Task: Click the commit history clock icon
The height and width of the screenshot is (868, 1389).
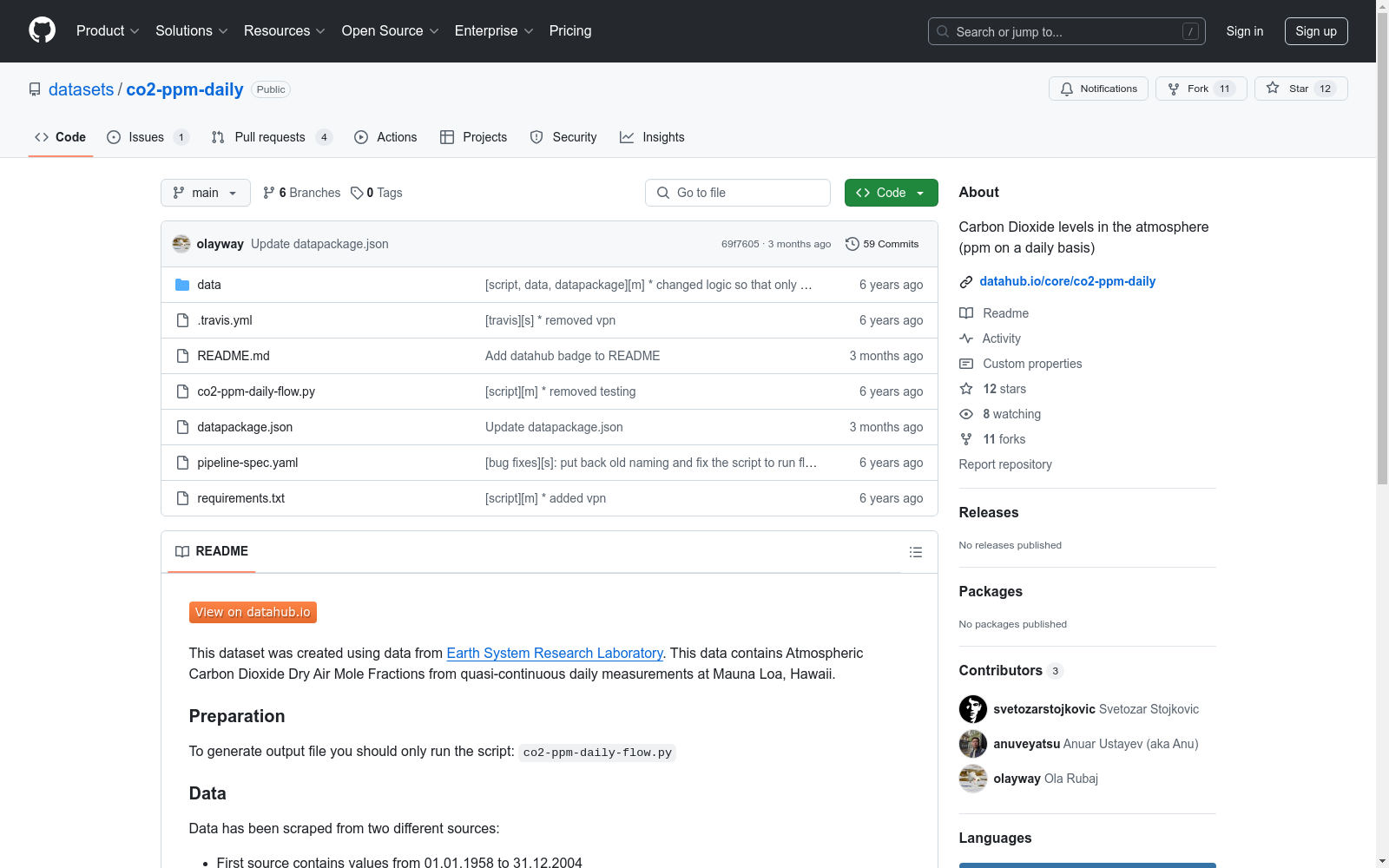Action: point(852,244)
